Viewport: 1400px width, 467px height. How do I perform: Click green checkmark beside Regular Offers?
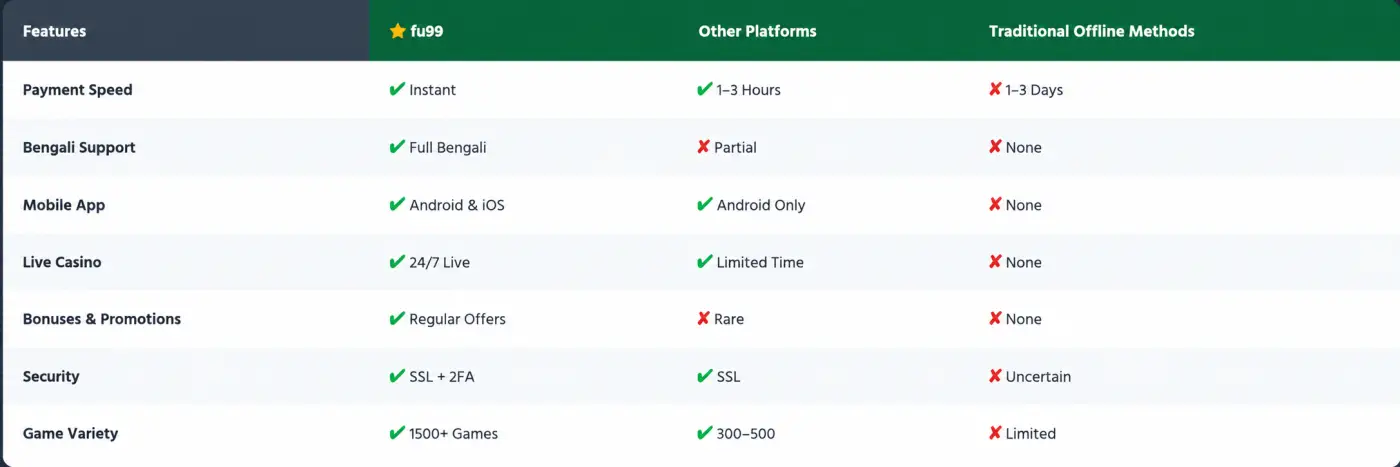[397, 319]
